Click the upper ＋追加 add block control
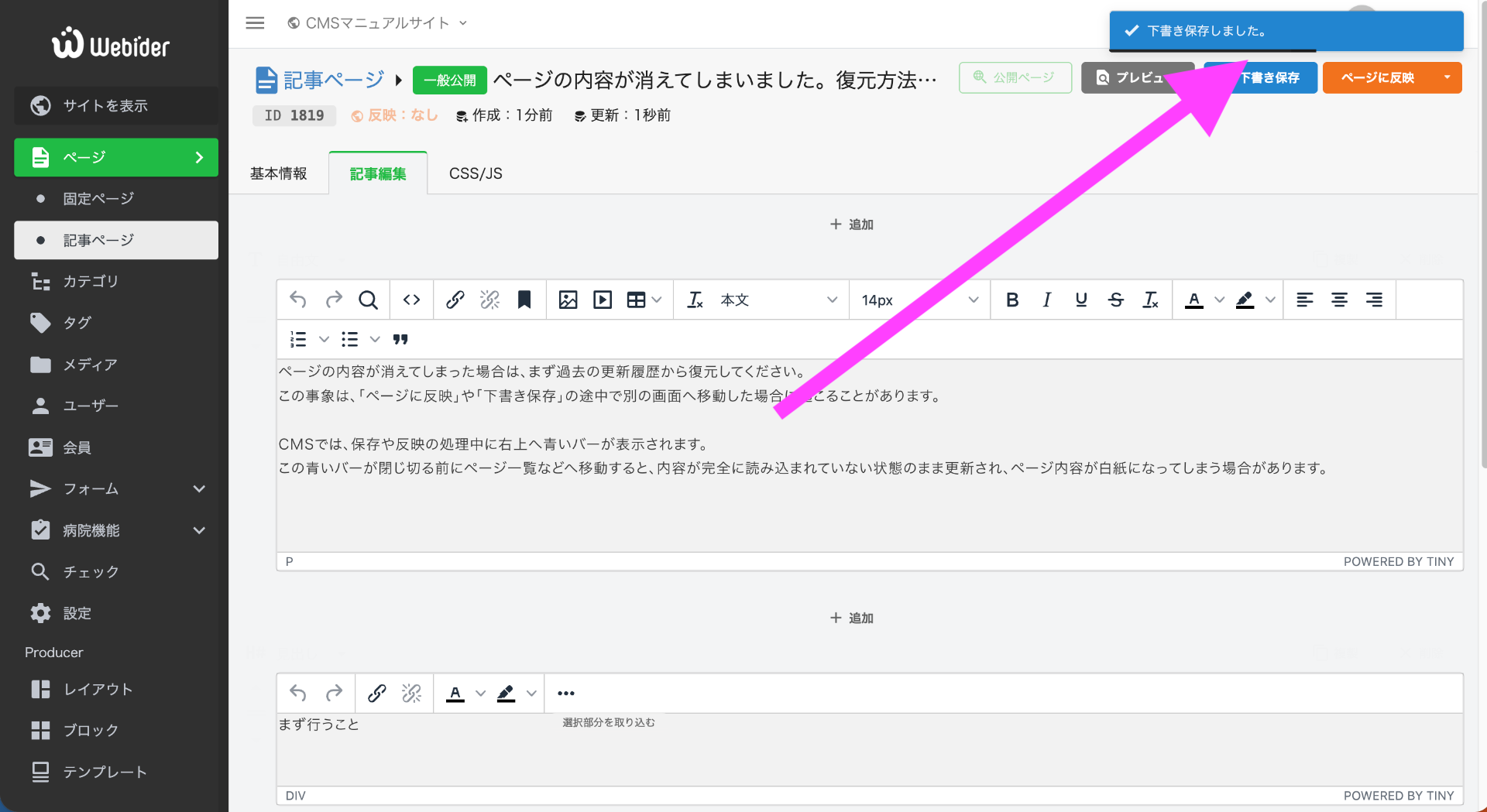Image resolution: width=1487 pixels, height=812 pixels. pos(851,224)
